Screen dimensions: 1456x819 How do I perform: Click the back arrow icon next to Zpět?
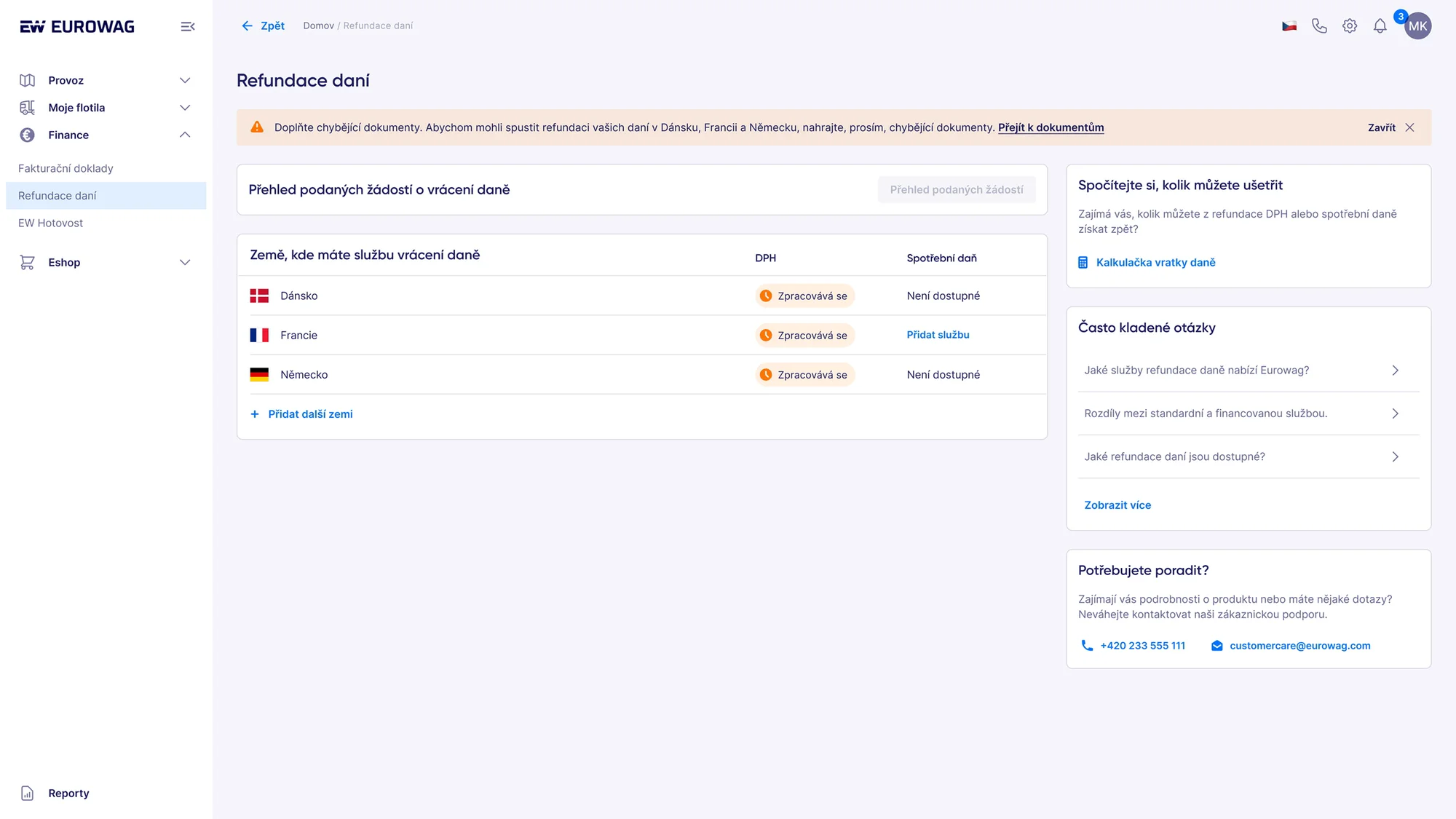tap(247, 25)
